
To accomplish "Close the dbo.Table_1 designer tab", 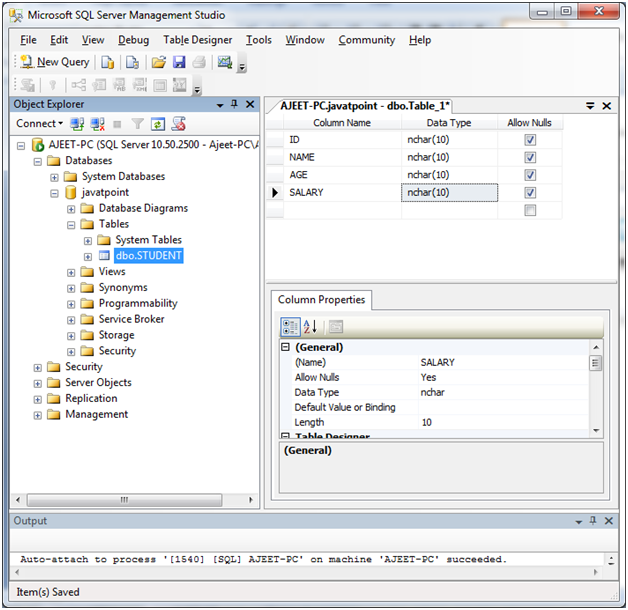I will [x=606, y=106].
